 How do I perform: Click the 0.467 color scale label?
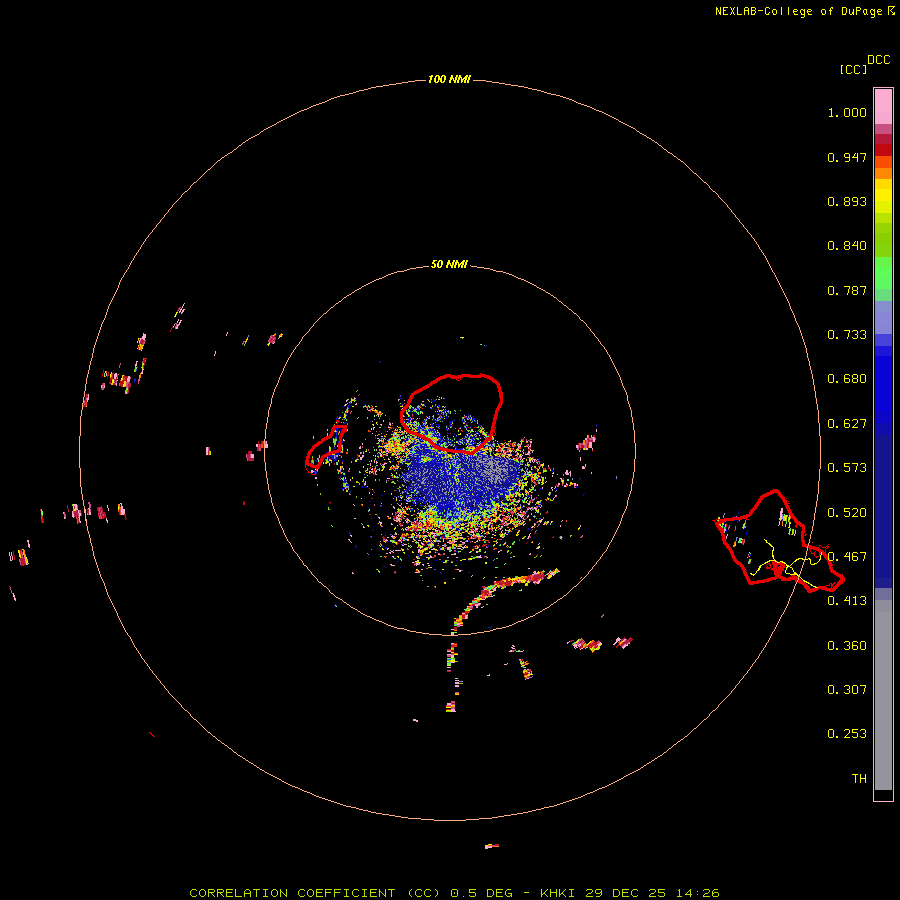pyautogui.click(x=847, y=557)
